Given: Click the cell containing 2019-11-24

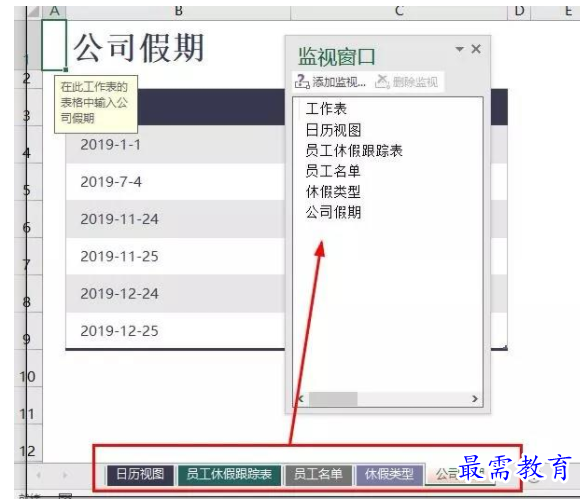Looking at the screenshot, I should [x=175, y=219].
